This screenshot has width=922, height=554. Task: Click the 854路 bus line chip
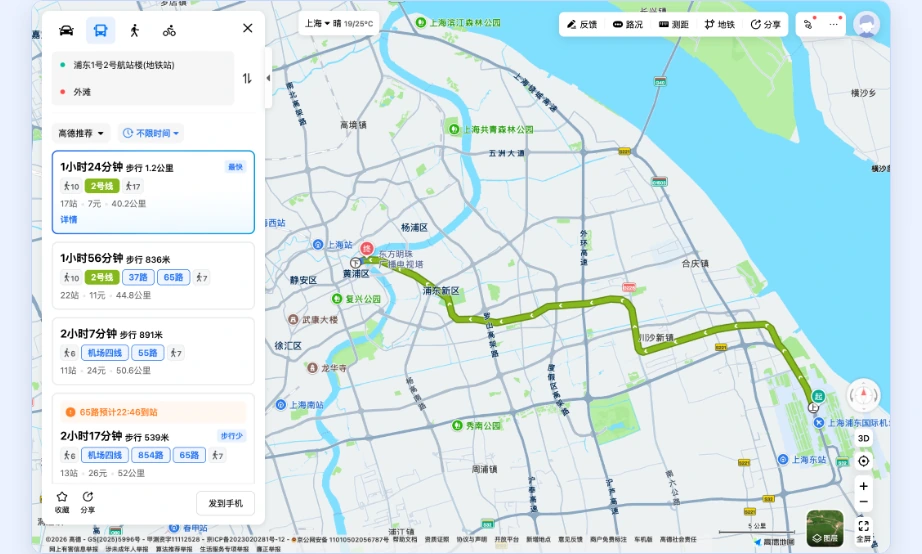[x=151, y=455]
